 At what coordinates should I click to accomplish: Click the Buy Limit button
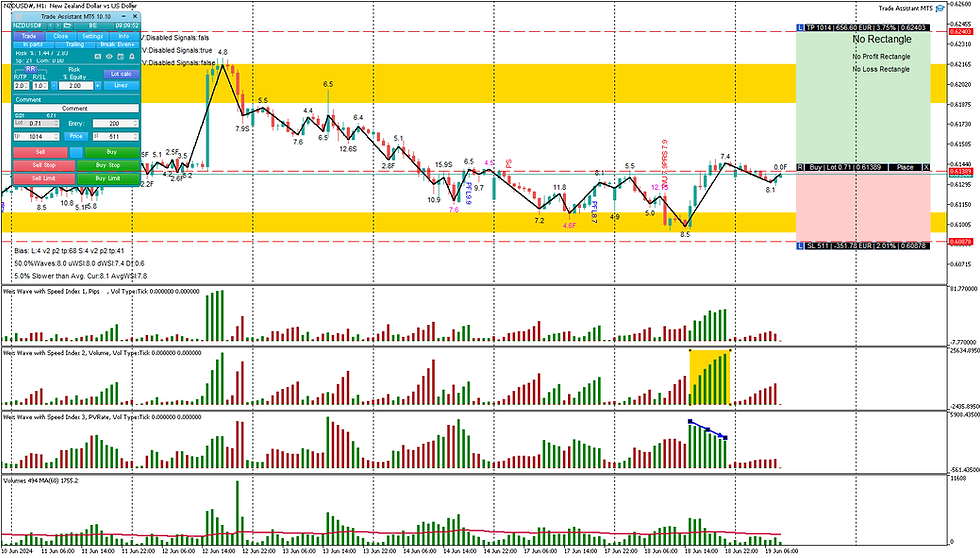[108, 179]
